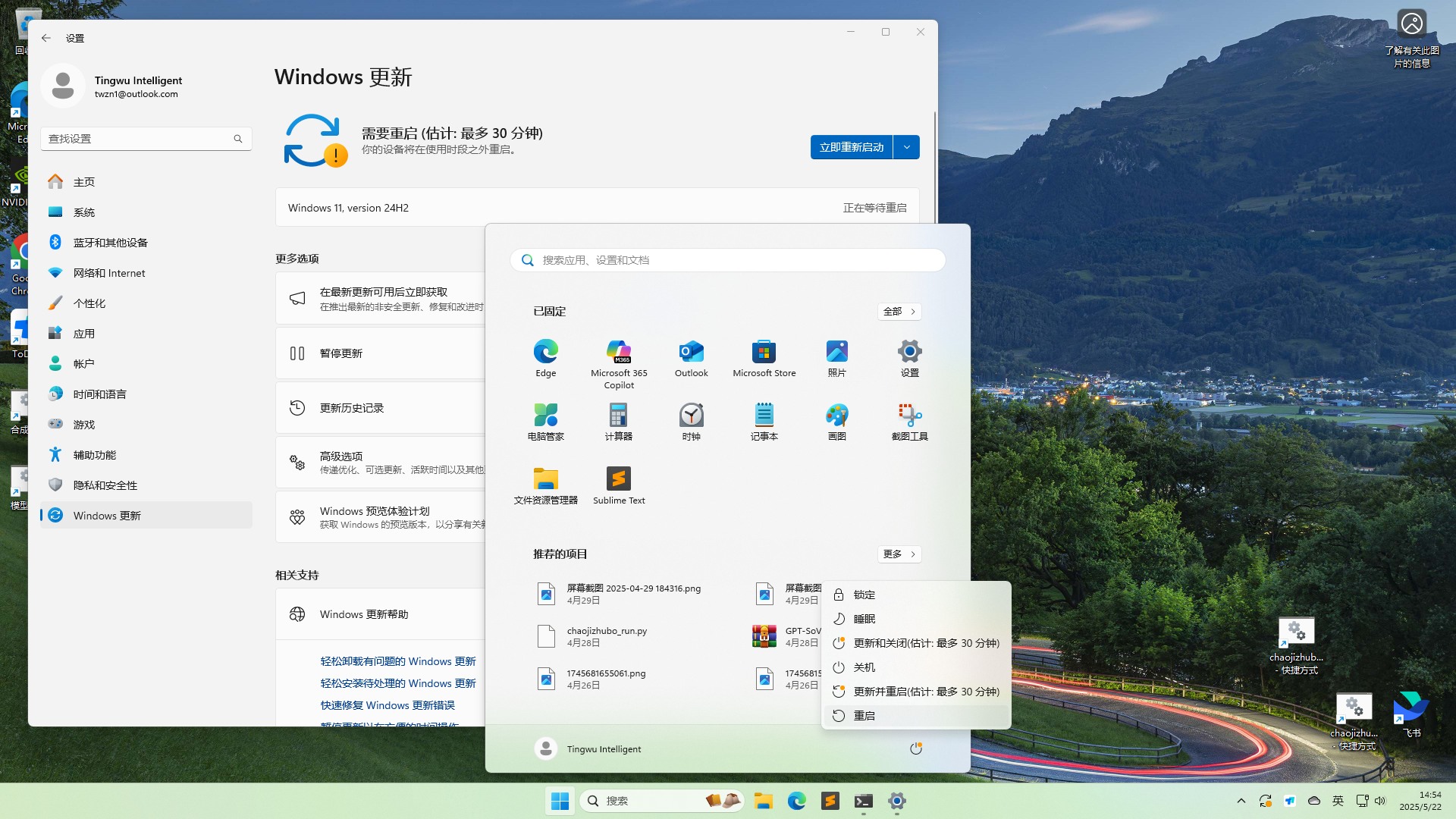
Task: Launch Microsoft 365 Copilot
Action: tap(619, 358)
